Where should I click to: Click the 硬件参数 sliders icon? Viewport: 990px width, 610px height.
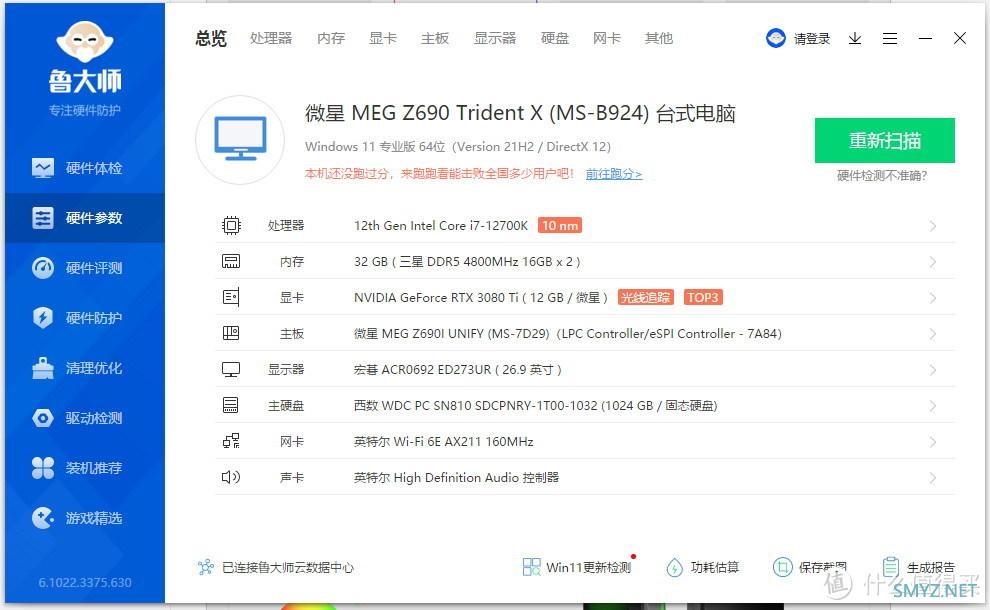(x=43, y=218)
